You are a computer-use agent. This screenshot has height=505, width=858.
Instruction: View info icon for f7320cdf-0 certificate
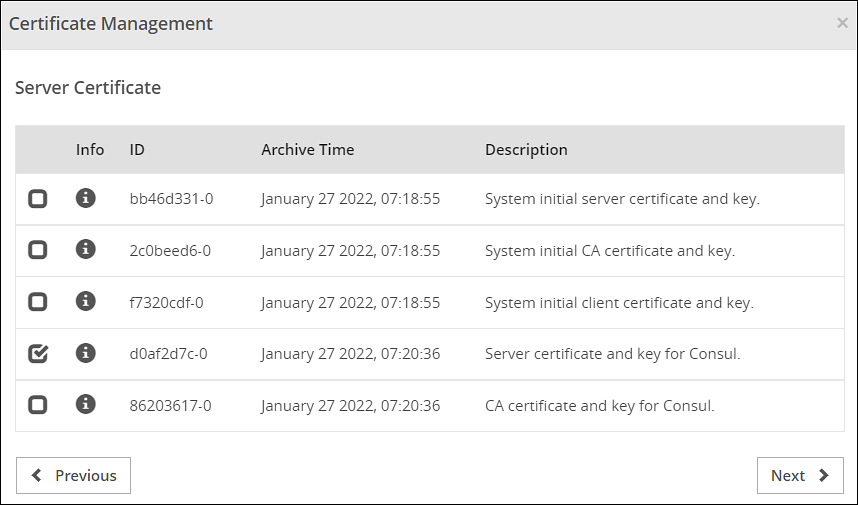[x=86, y=301]
